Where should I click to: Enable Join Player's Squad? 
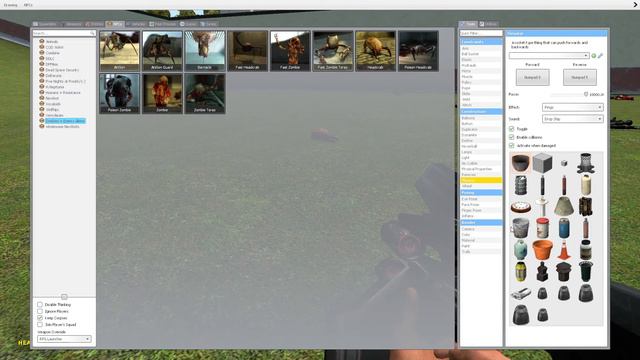tap(40, 324)
